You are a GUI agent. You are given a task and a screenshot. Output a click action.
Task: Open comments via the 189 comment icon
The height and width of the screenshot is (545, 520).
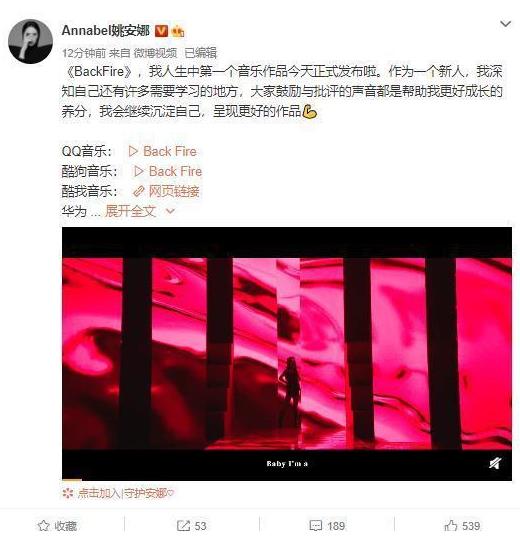327,526
